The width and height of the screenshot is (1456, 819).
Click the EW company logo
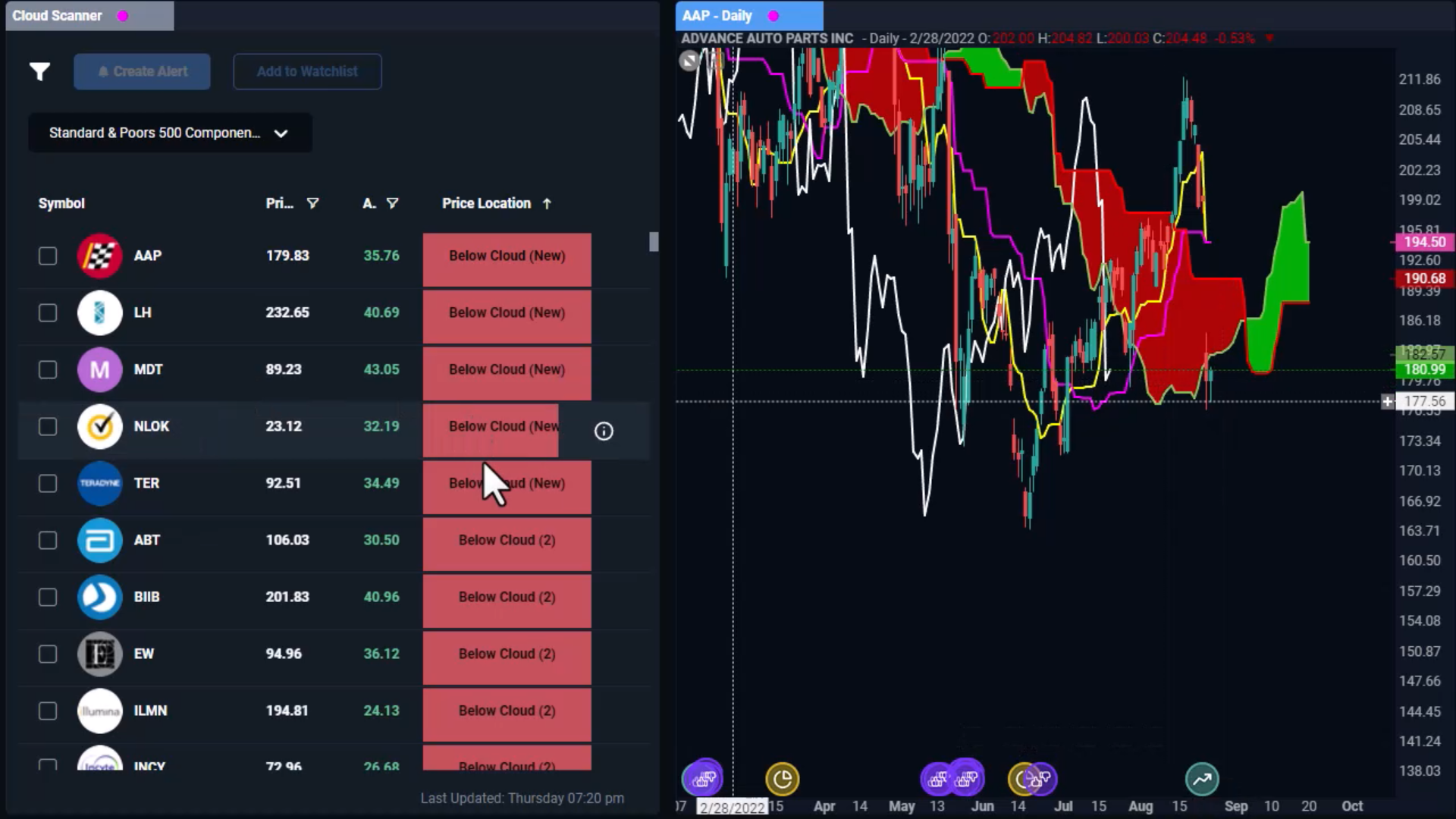coord(99,654)
